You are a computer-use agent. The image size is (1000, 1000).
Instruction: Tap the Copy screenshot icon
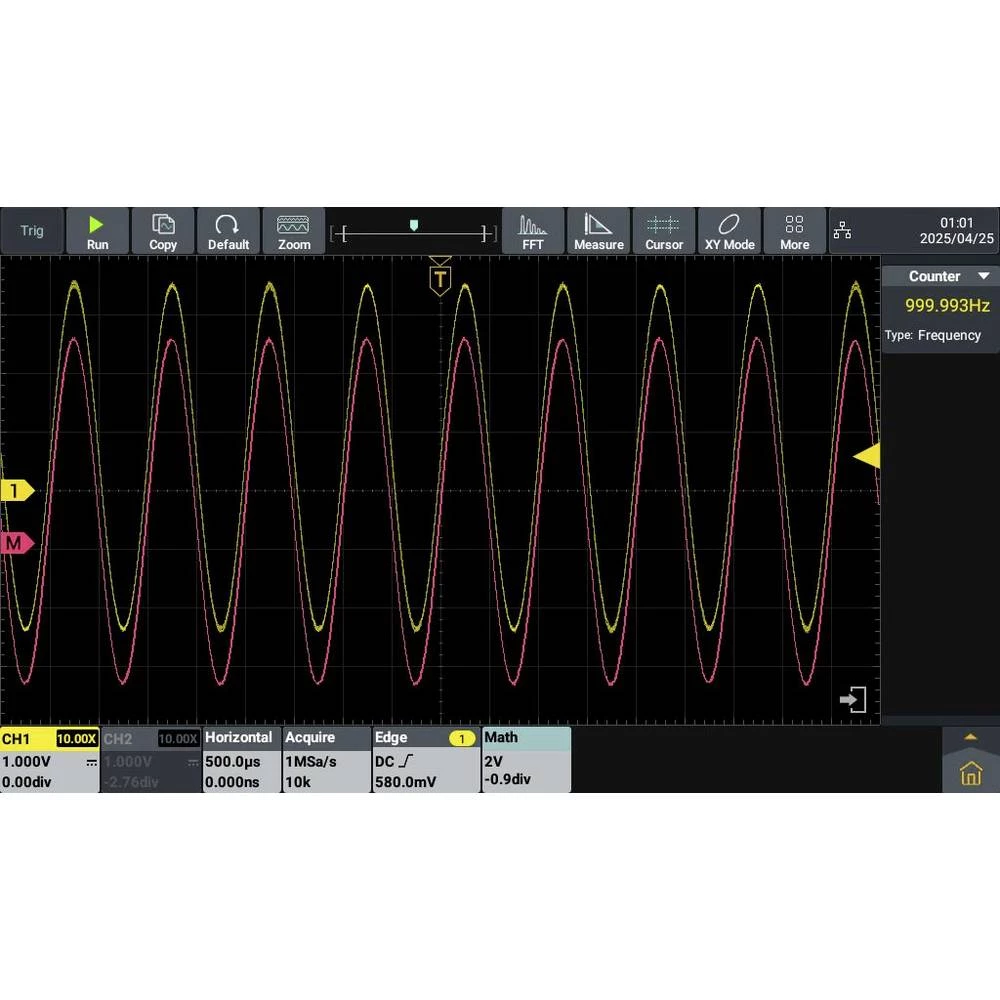point(163,231)
